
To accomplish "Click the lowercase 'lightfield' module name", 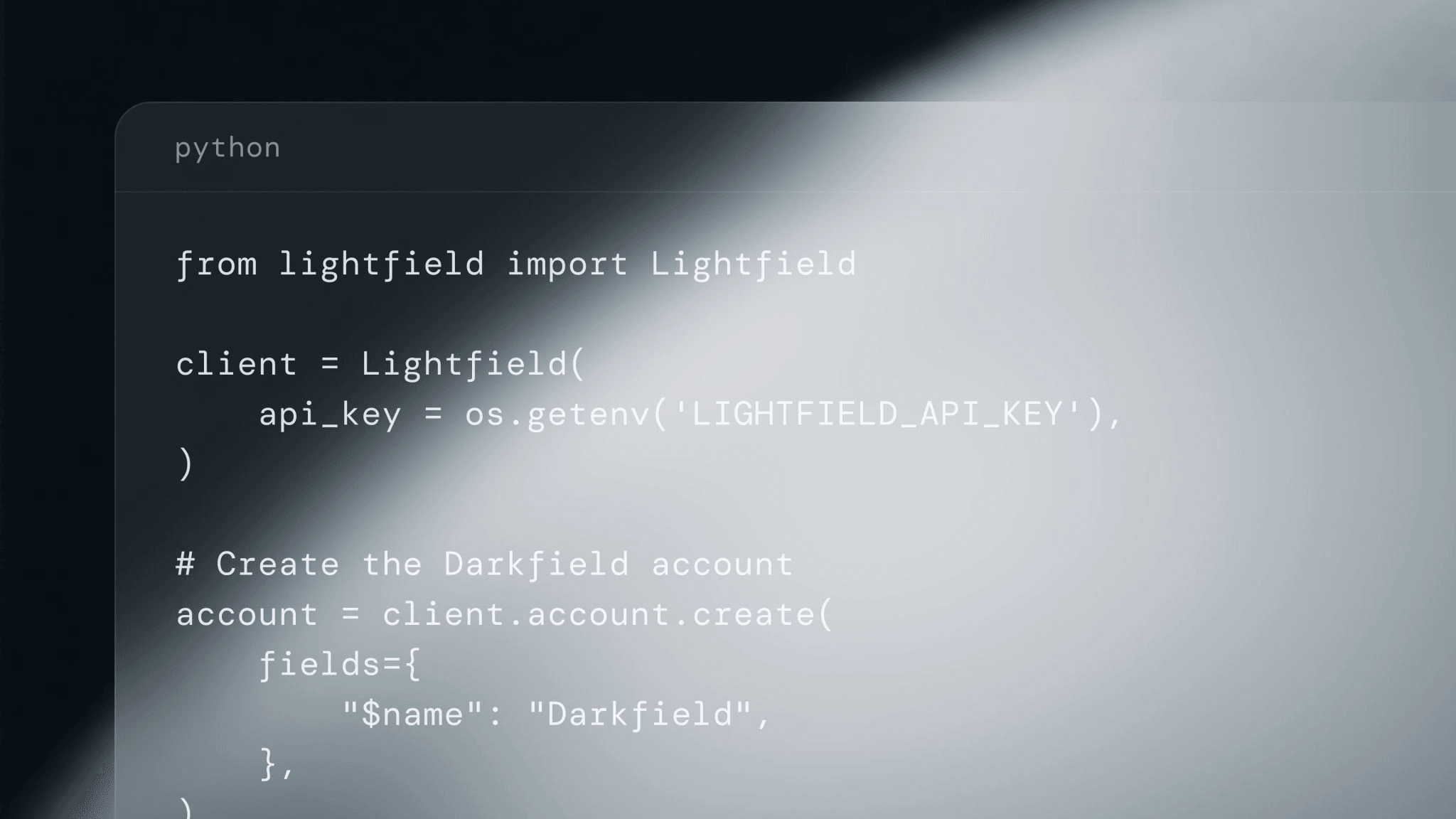I will pyautogui.click(x=381, y=264).
